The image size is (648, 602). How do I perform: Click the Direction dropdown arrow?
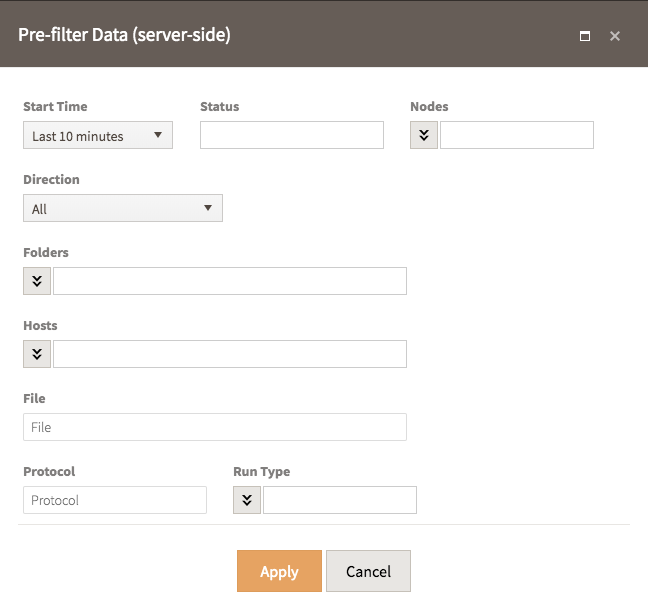click(x=208, y=208)
